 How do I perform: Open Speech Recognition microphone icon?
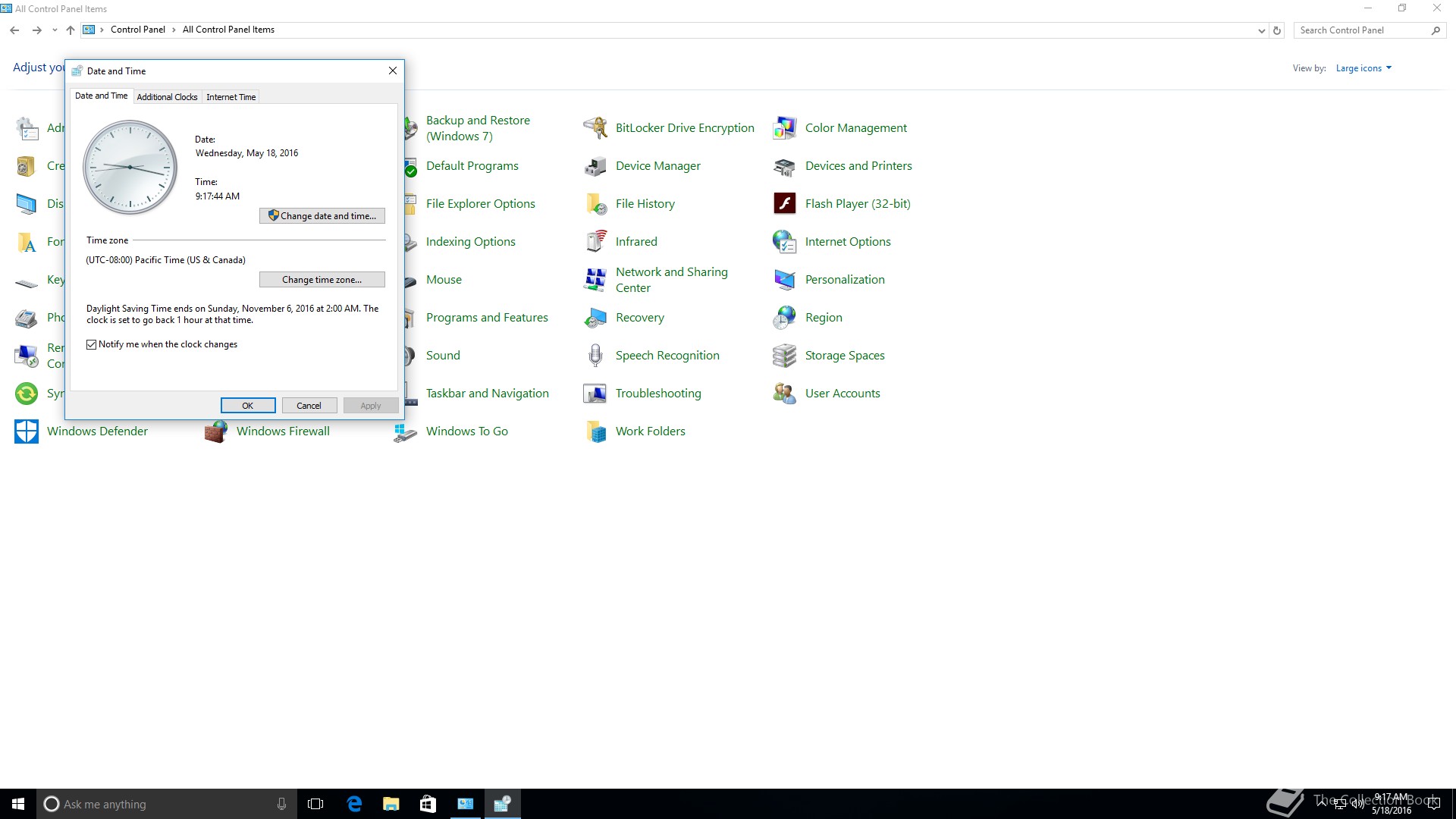click(595, 356)
